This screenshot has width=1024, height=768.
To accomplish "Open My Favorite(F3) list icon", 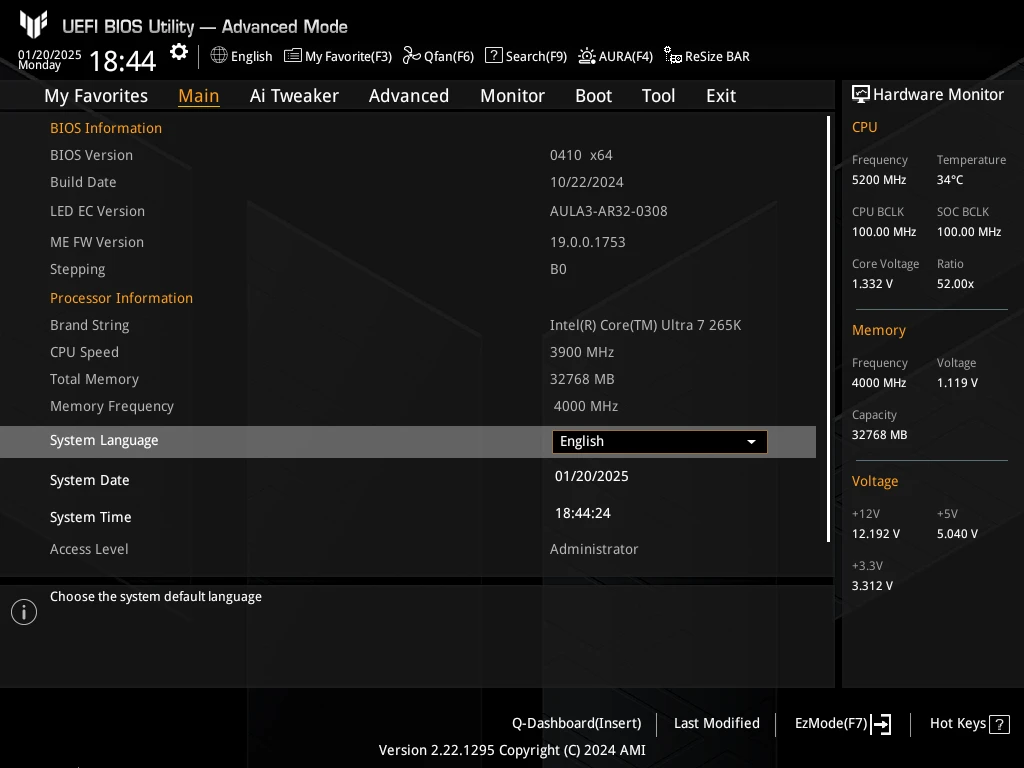I will point(293,56).
